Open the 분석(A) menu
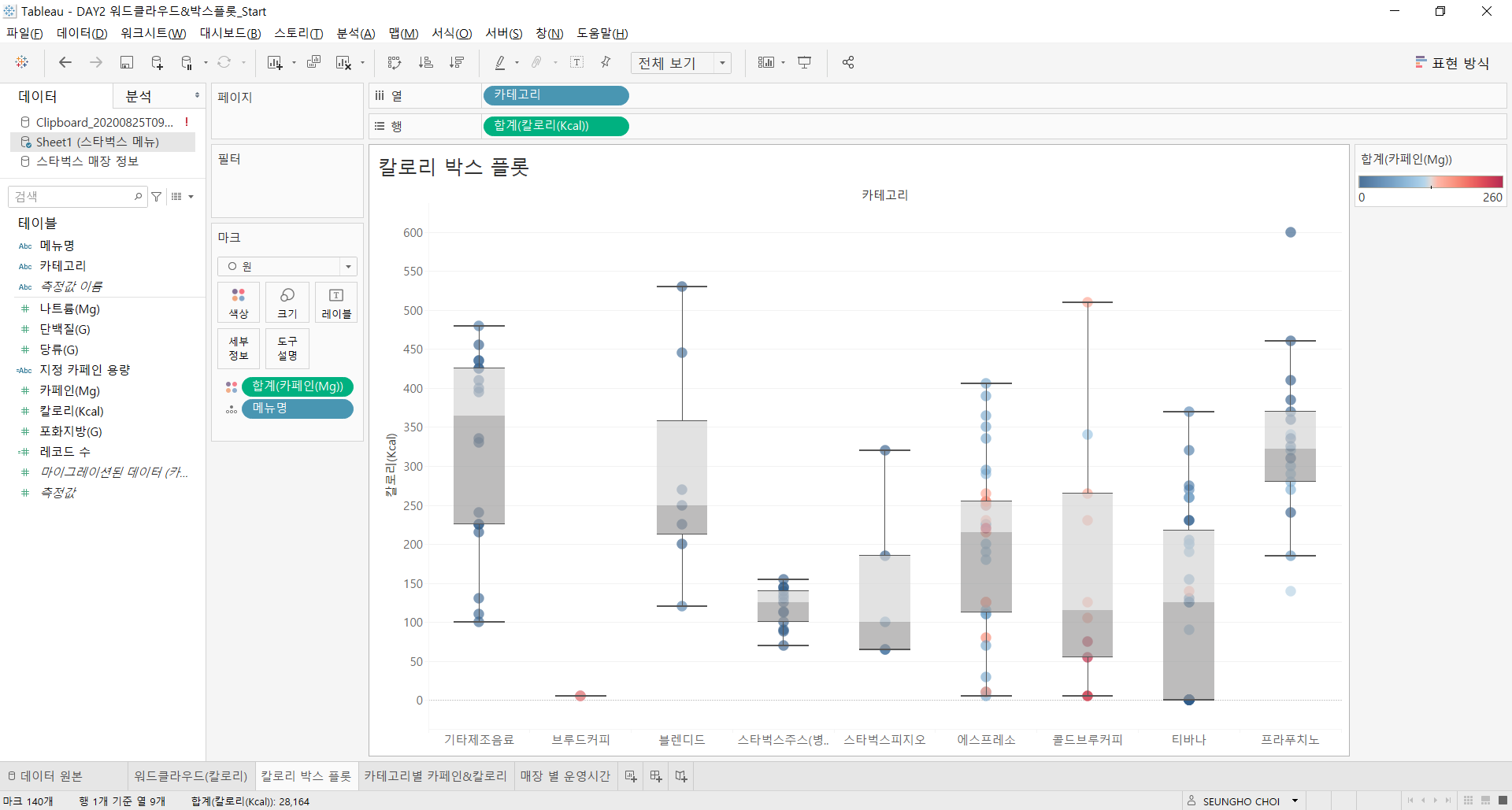 pyautogui.click(x=356, y=33)
